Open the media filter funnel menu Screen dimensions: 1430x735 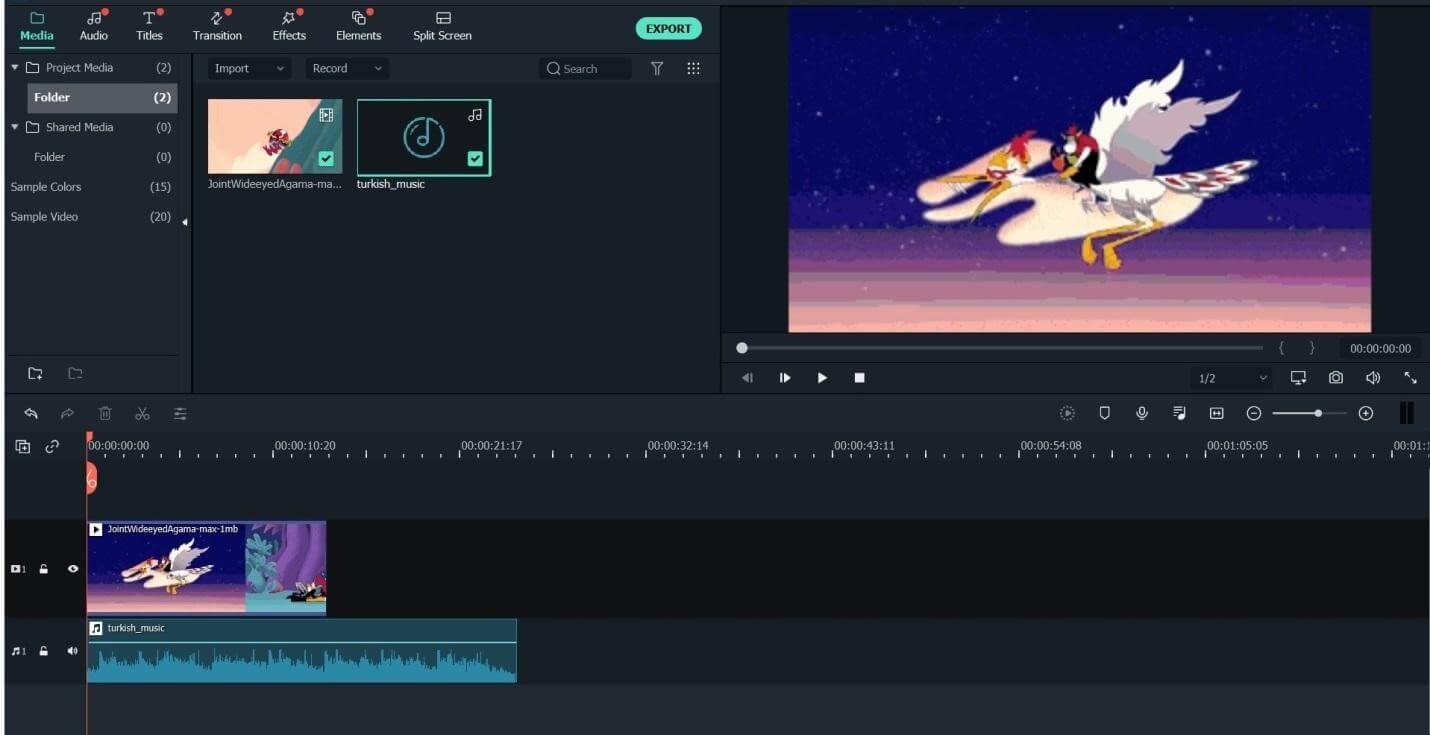[657, 68]
